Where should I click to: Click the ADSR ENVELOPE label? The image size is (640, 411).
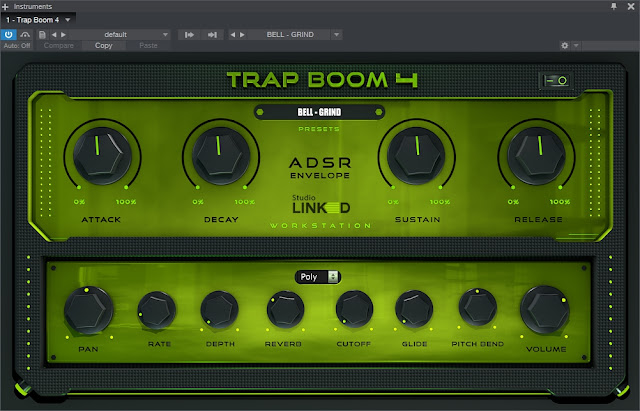click(x=320, y=168)
